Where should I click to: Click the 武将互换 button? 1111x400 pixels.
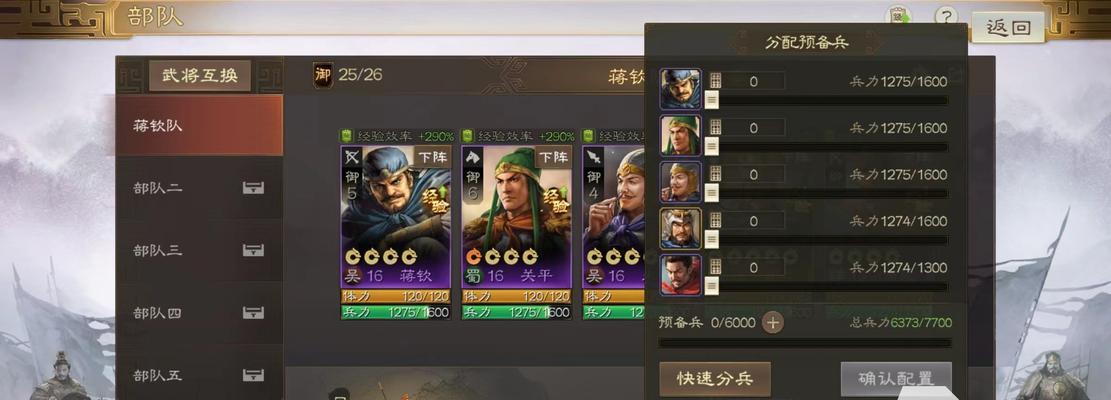200,76
